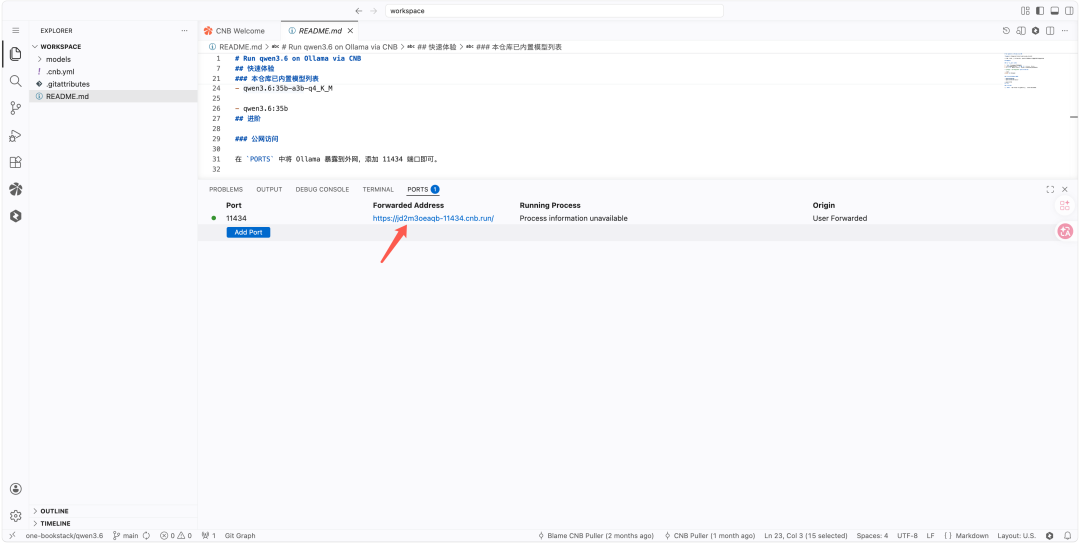Open the Run and Debug view
The image size is (1080, 544).
(15, 136)
